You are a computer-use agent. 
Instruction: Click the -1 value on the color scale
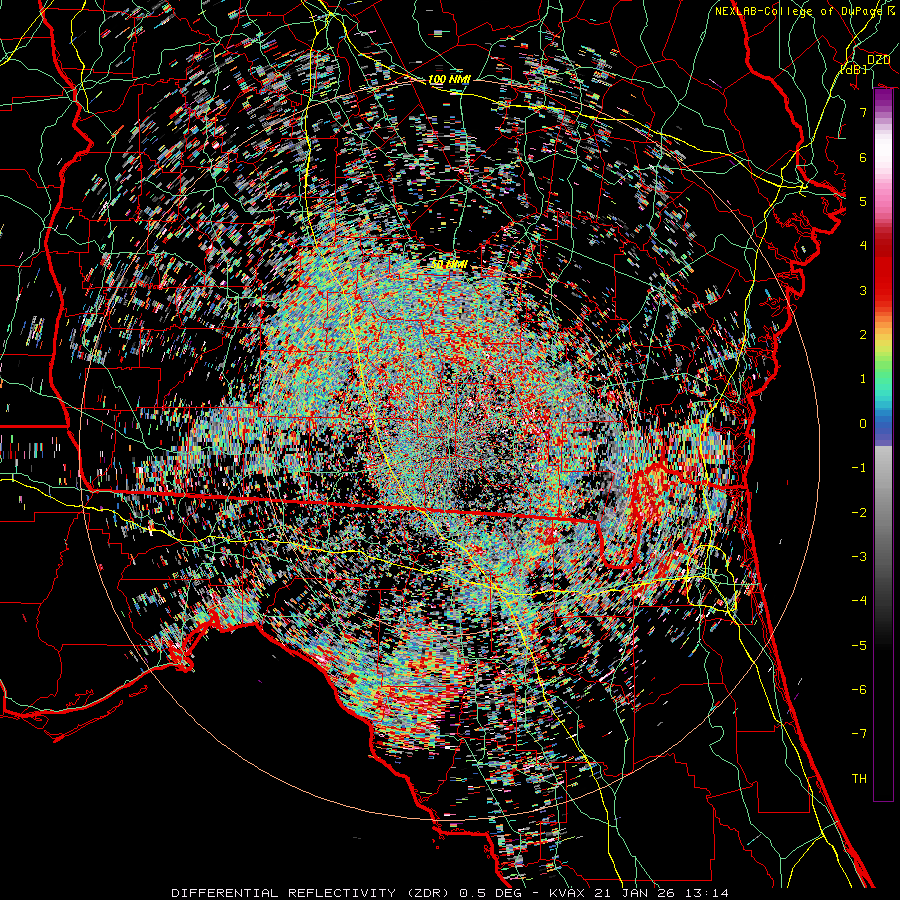click(859, 468)
